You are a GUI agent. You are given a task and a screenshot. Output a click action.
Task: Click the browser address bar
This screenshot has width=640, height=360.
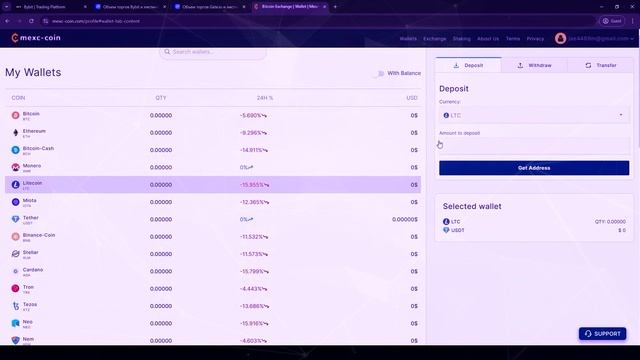(x=318, y=21)
